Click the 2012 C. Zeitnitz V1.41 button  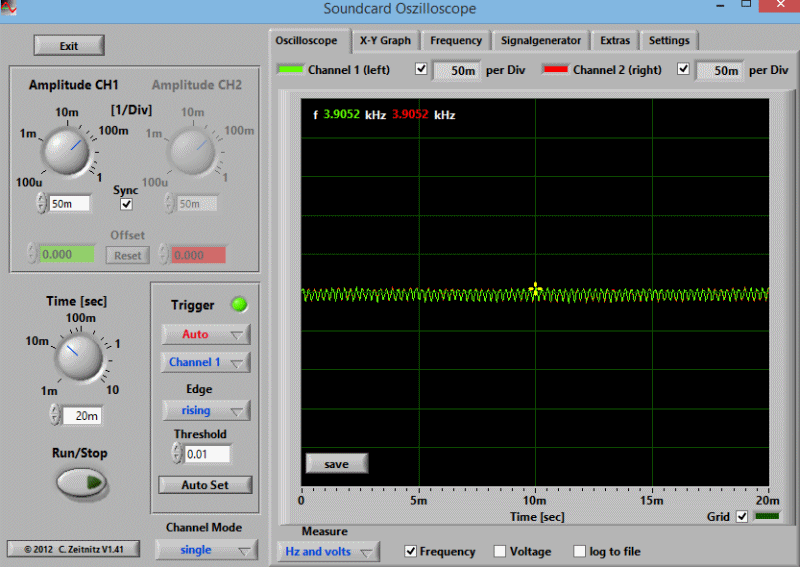pos(73,549)
